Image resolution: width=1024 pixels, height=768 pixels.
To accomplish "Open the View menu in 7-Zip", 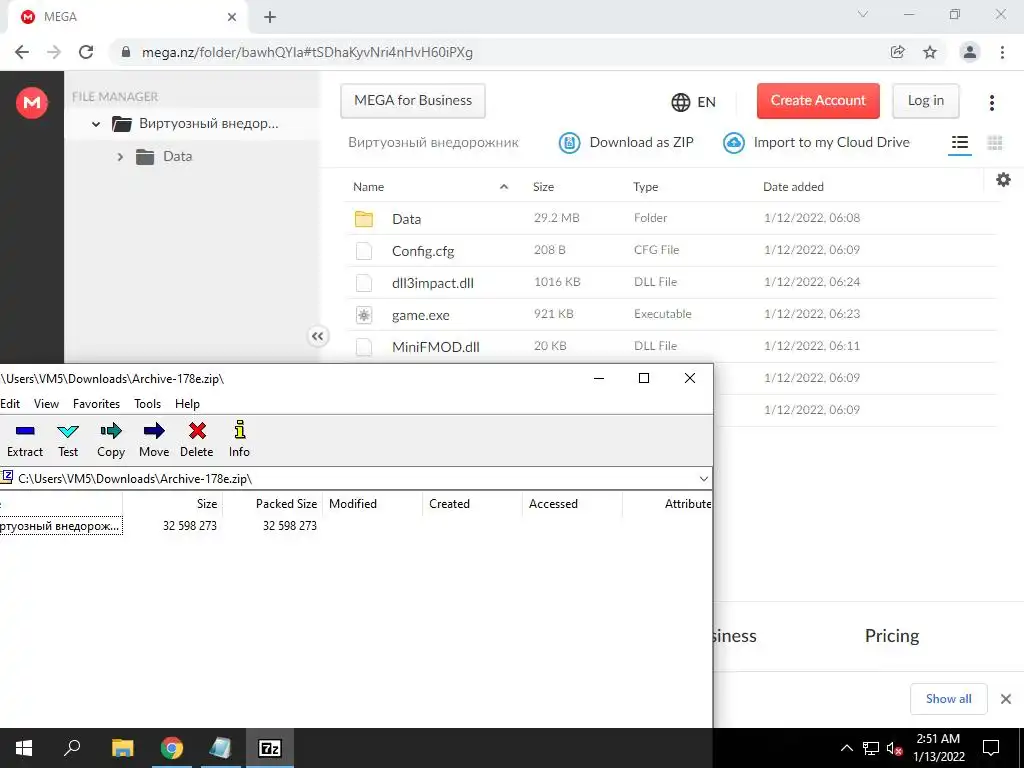I will click(46, 404).
